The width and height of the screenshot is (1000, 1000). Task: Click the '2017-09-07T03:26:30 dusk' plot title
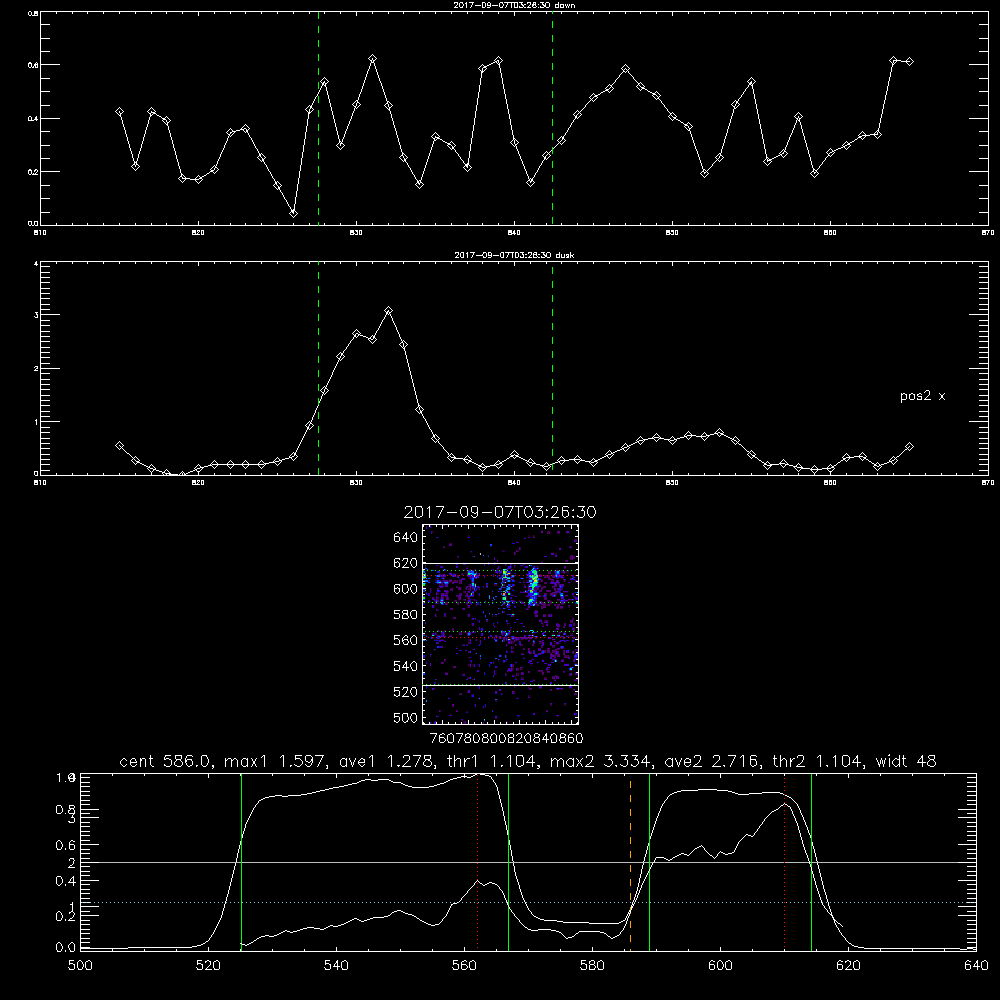(x=514, y=255)
